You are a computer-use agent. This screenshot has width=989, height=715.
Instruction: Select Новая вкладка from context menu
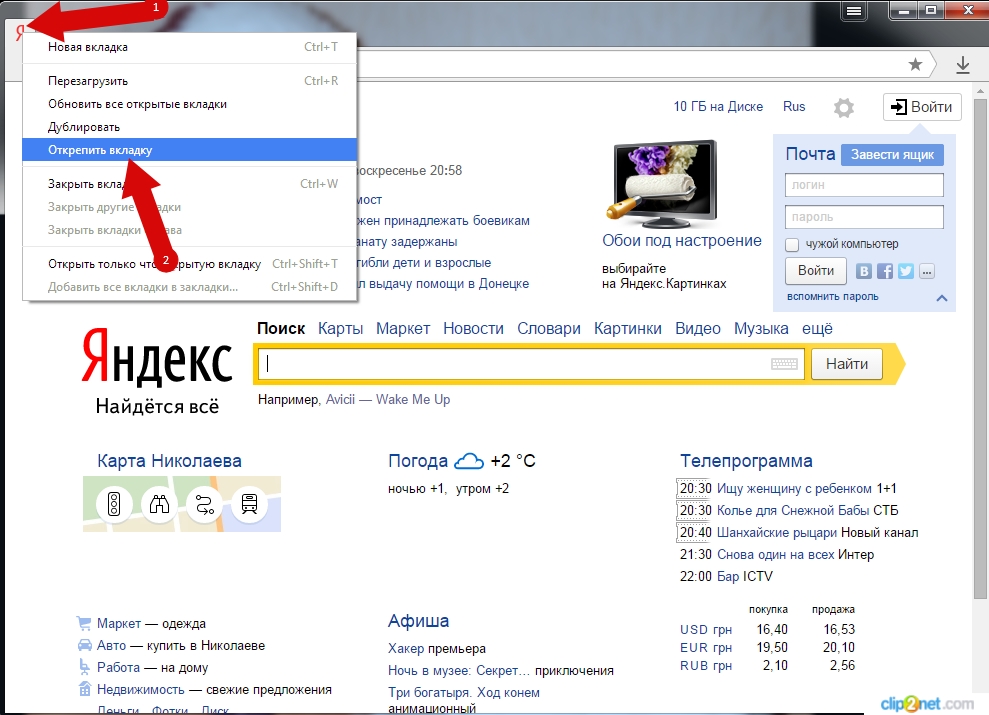pyautogui.click(x=190, y=47)
